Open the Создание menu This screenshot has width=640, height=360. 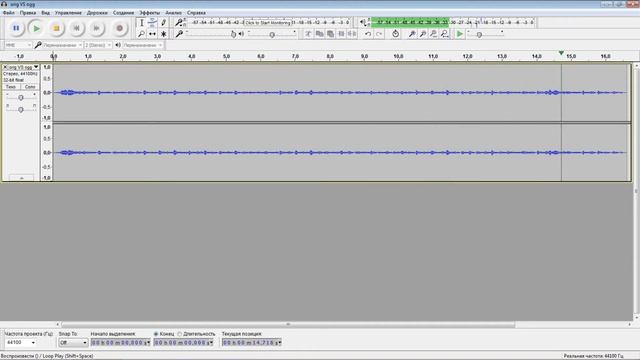point(123,13)
